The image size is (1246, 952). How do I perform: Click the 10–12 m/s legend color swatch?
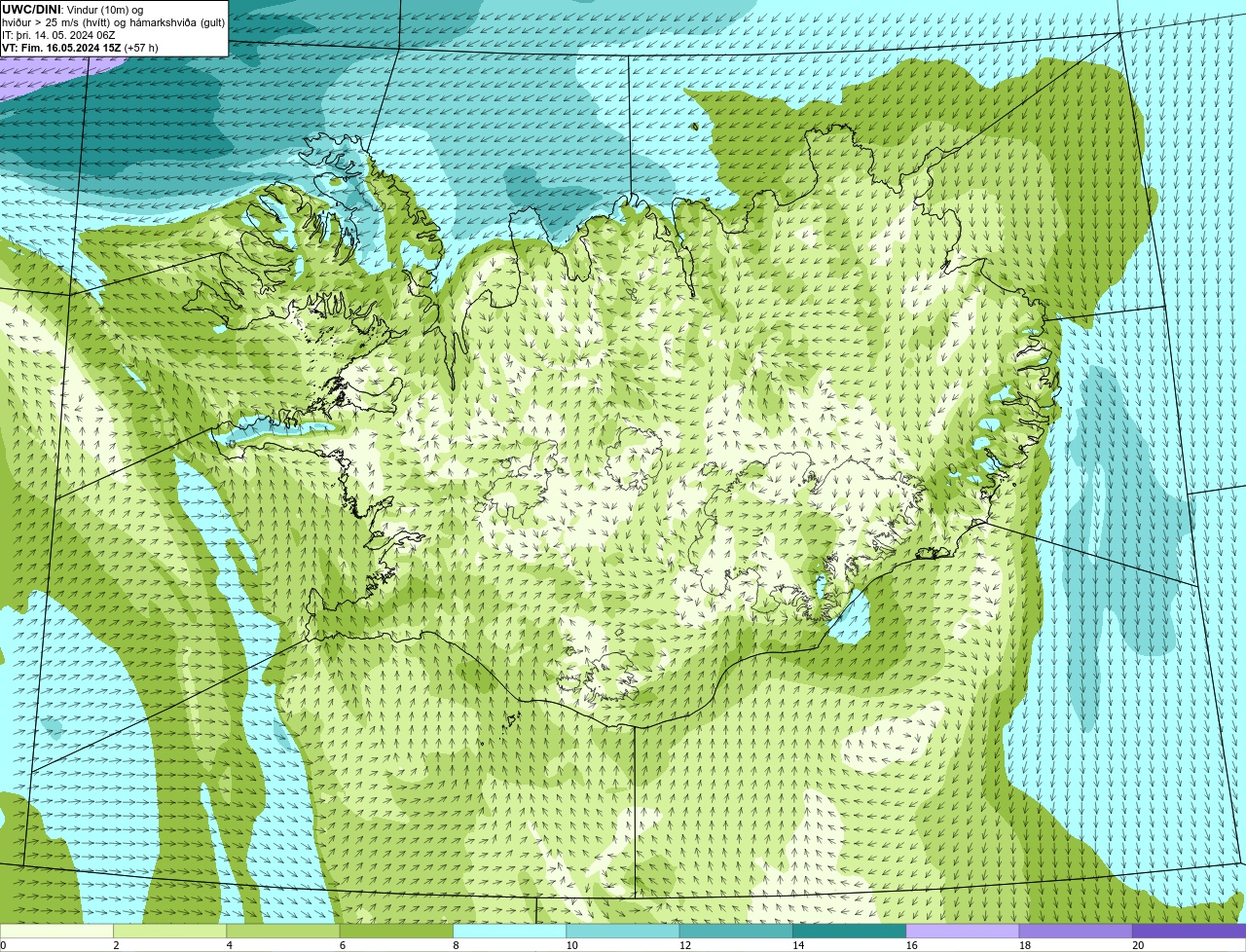(623, 931)
